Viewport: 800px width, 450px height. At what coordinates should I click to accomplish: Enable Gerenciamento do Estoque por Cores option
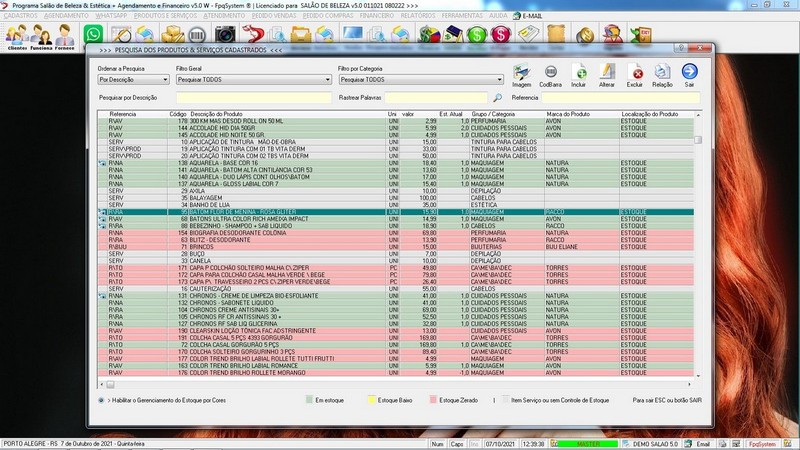(101, 401)
